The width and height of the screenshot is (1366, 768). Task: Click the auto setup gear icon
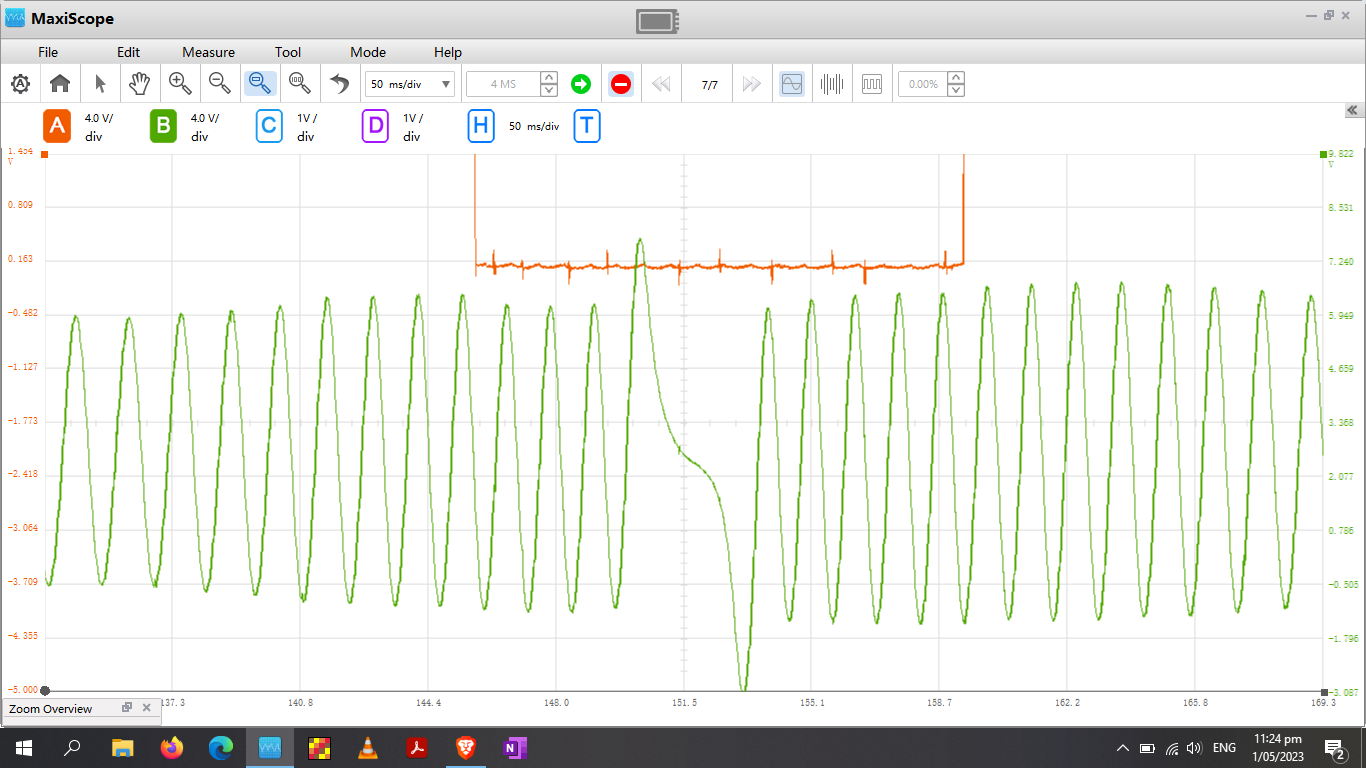coord(20,84)
